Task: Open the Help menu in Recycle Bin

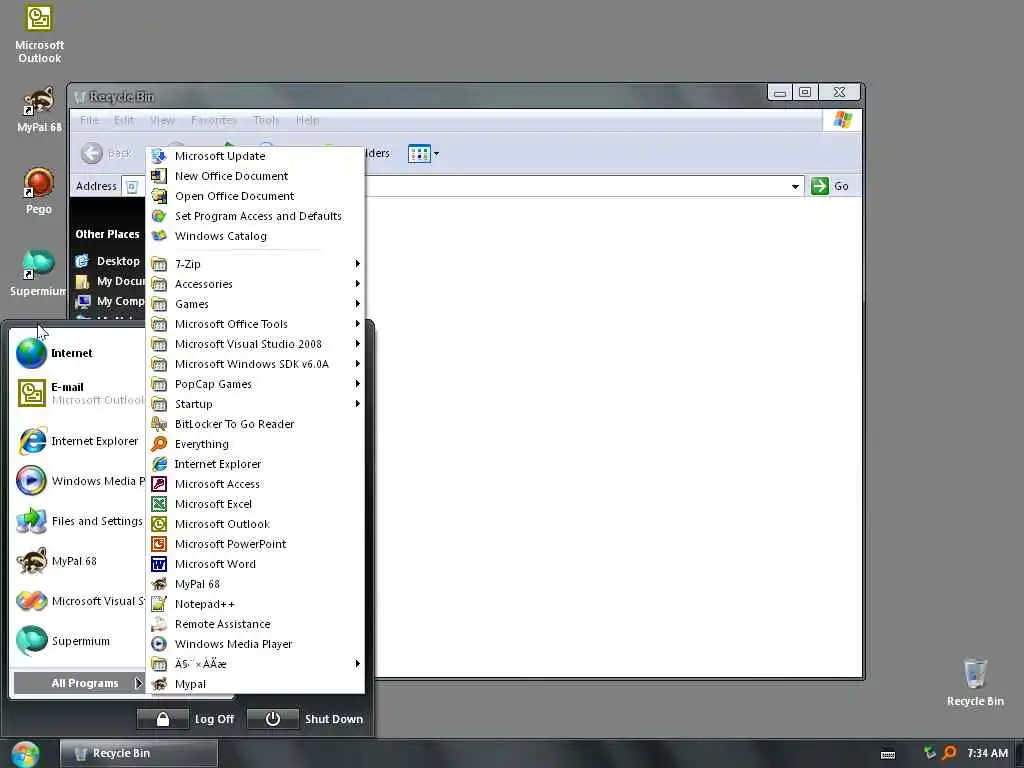Action: click(x=308, y=120)
